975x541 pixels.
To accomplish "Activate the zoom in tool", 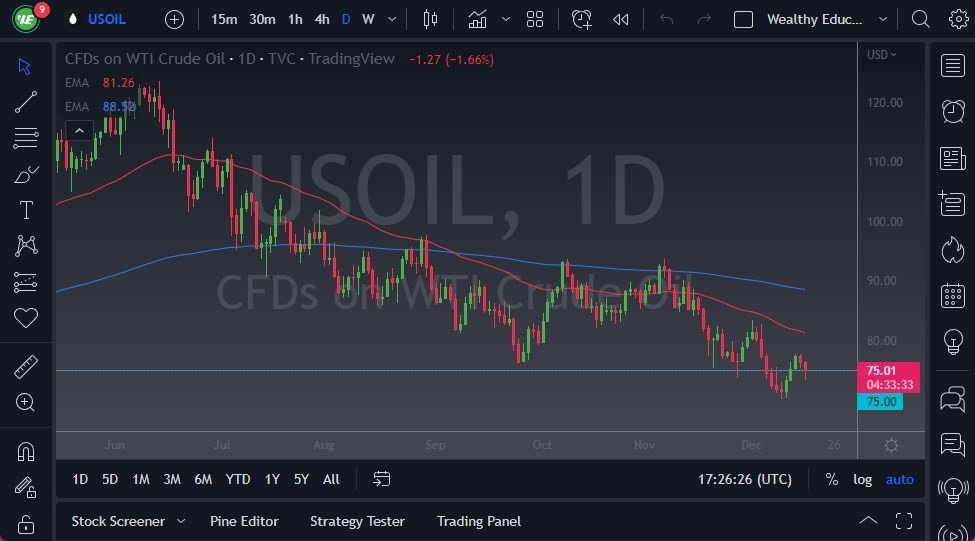I will pos(25,402).
